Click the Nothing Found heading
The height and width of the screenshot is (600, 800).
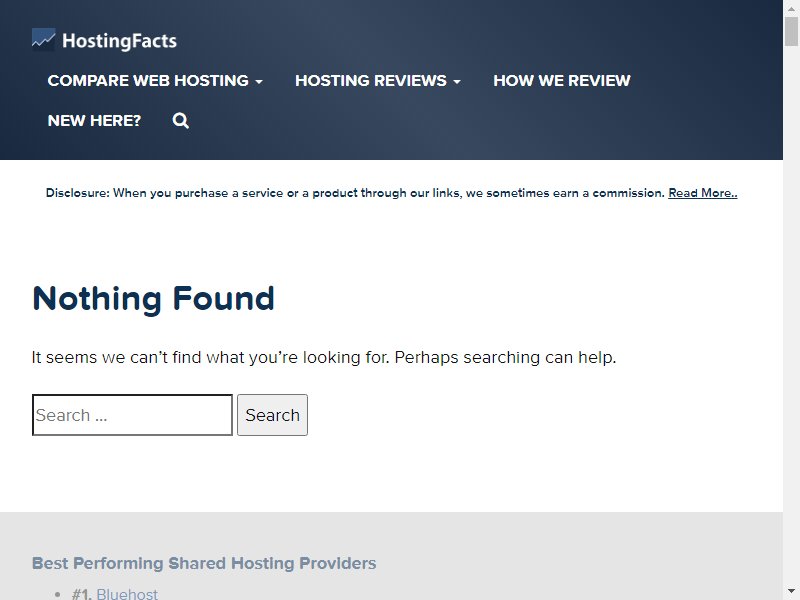point(153,298)
